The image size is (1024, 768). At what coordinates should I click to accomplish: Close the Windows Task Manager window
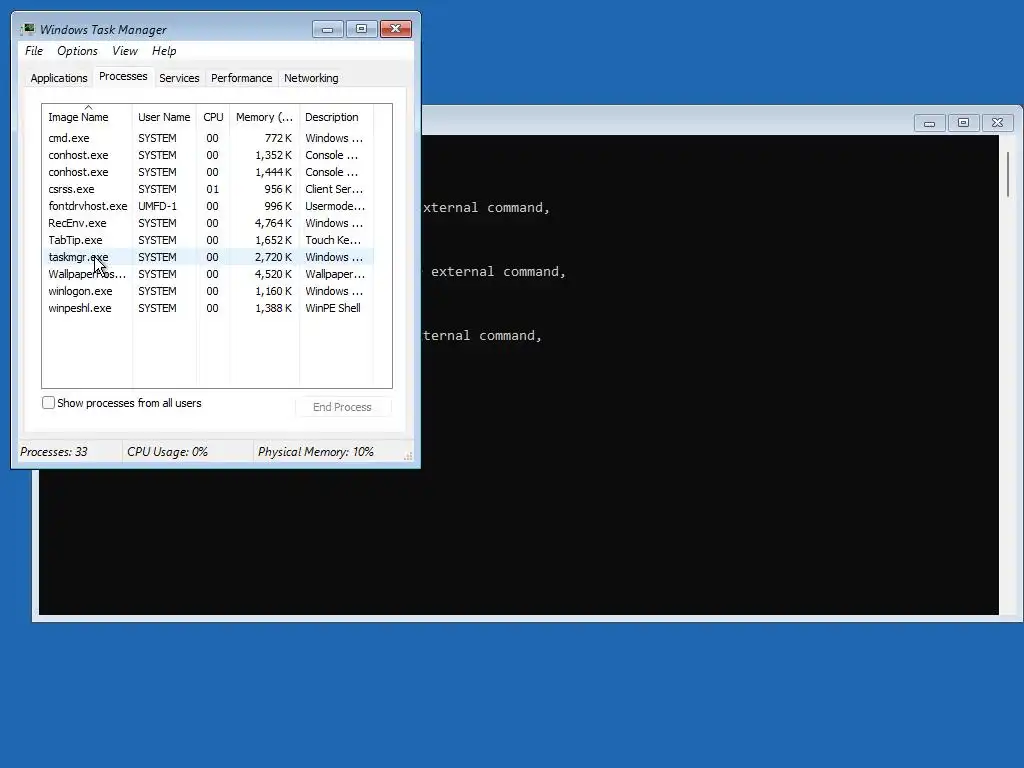(x=395, y=29)
